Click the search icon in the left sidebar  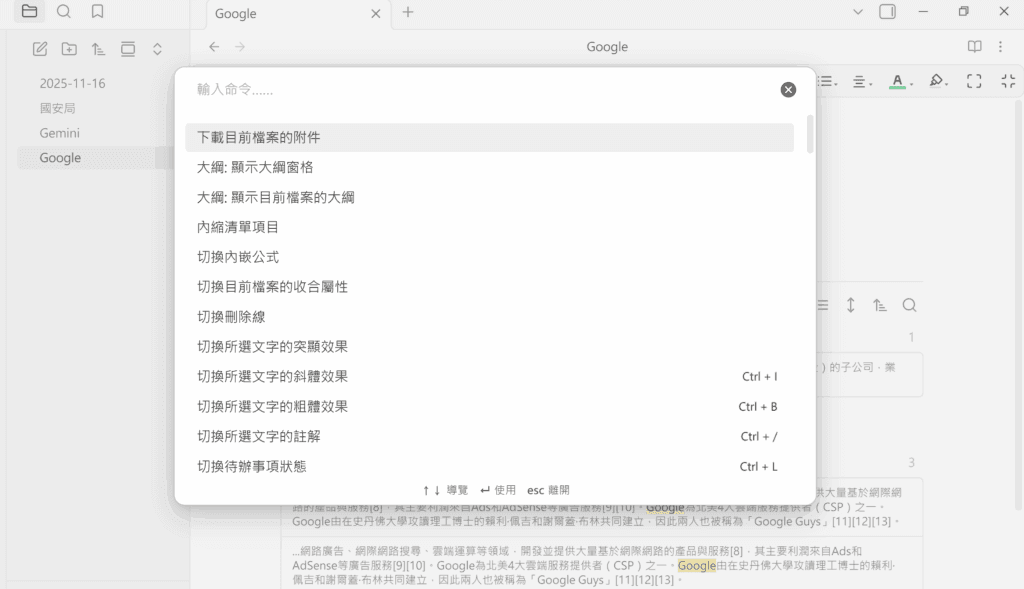click(63, 12)
